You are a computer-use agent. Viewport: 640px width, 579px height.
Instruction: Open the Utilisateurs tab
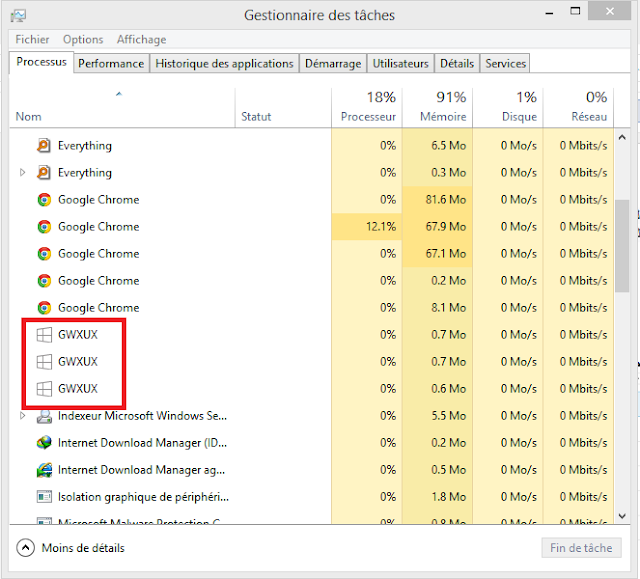click(x=400, y=64)
